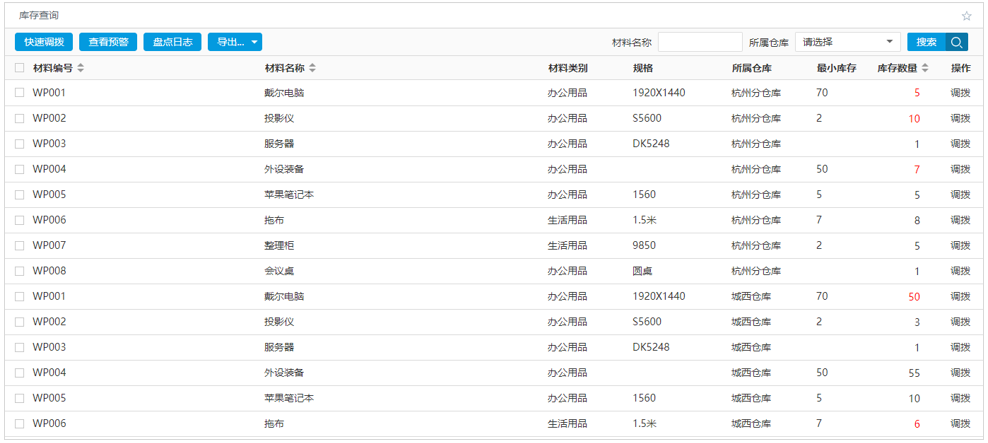988x443 pixels.
Task: Toggle checkbox for last WP006 拖布 row
Action: coord(20,424)
